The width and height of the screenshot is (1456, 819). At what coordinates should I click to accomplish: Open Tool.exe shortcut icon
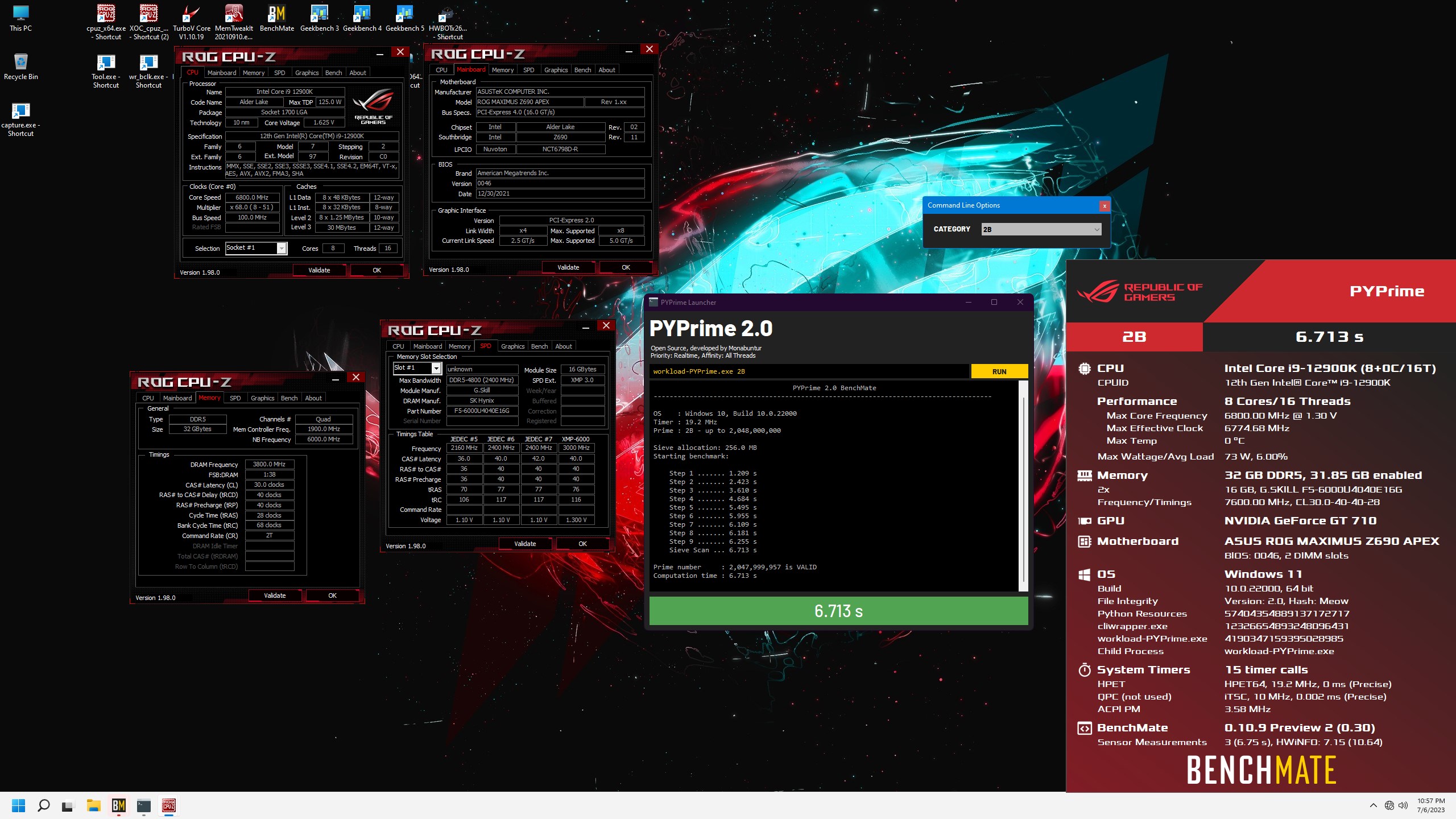(106, 71)
